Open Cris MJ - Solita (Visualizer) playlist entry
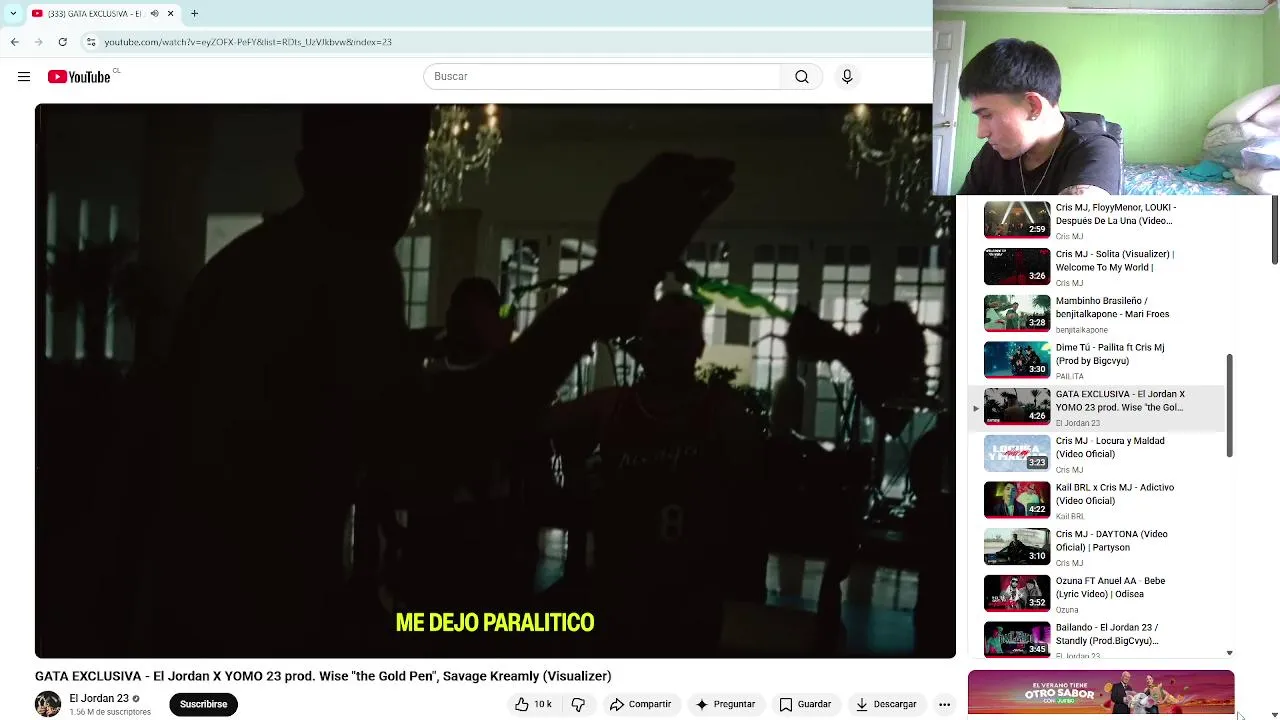1280x720 pixels. tap(1097, 267)
